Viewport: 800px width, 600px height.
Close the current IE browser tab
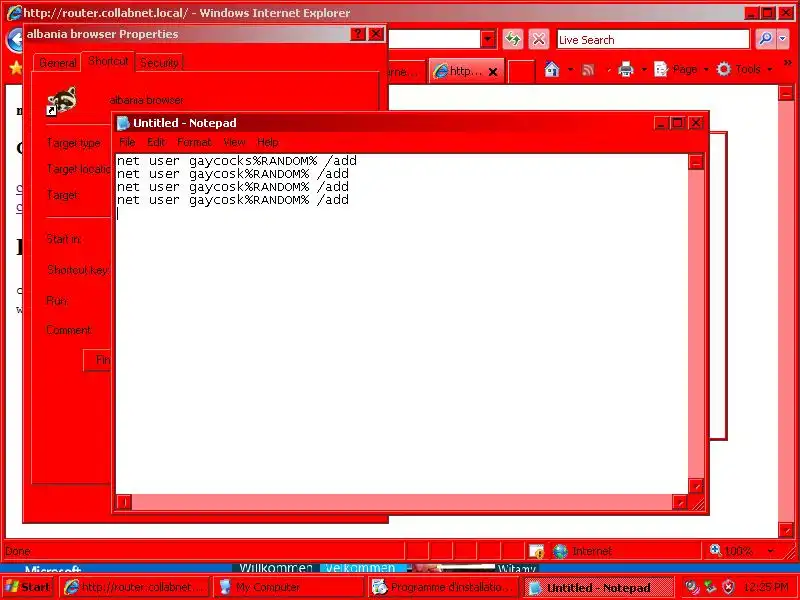pyautogui.click(x=493, y=72)
